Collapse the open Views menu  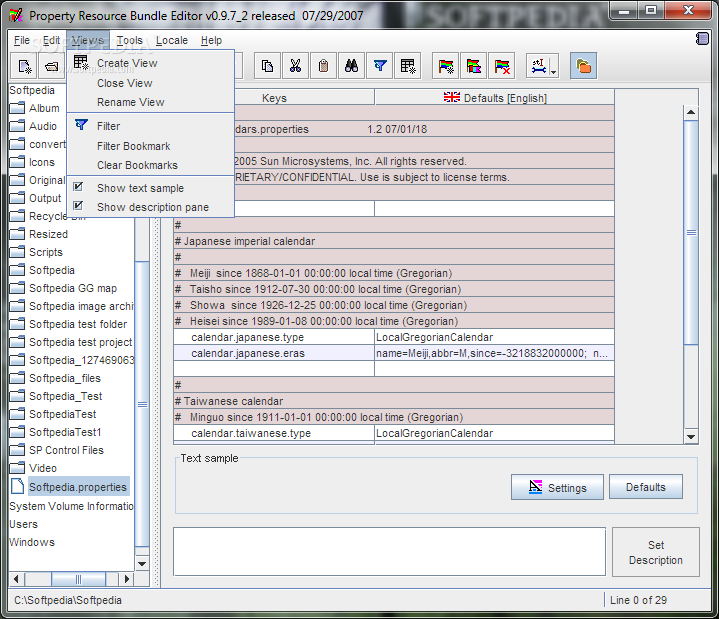click(88, 40)
